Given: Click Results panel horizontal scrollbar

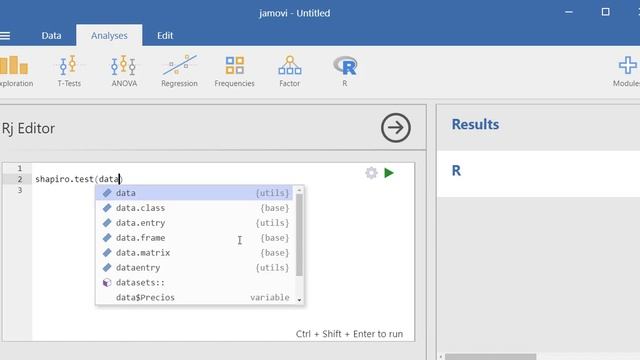Looking at the screenshot, I should click(490, 357).
